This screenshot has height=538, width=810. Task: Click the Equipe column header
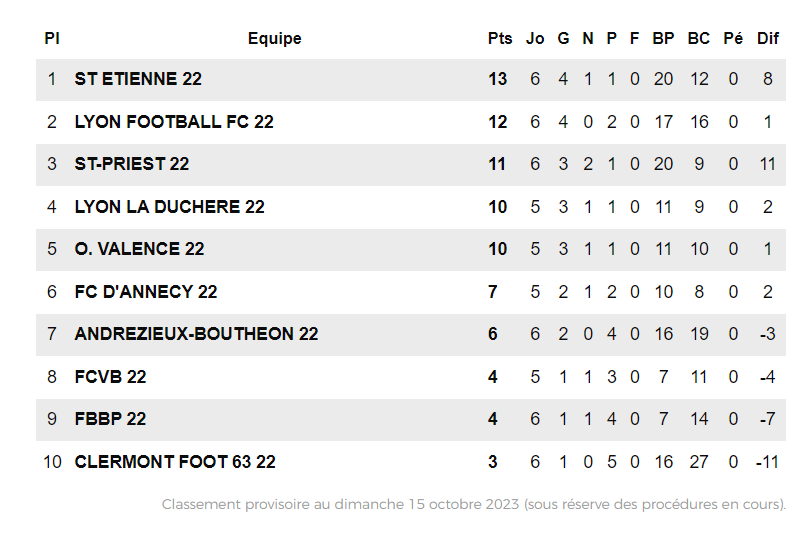tap(274, 39)
